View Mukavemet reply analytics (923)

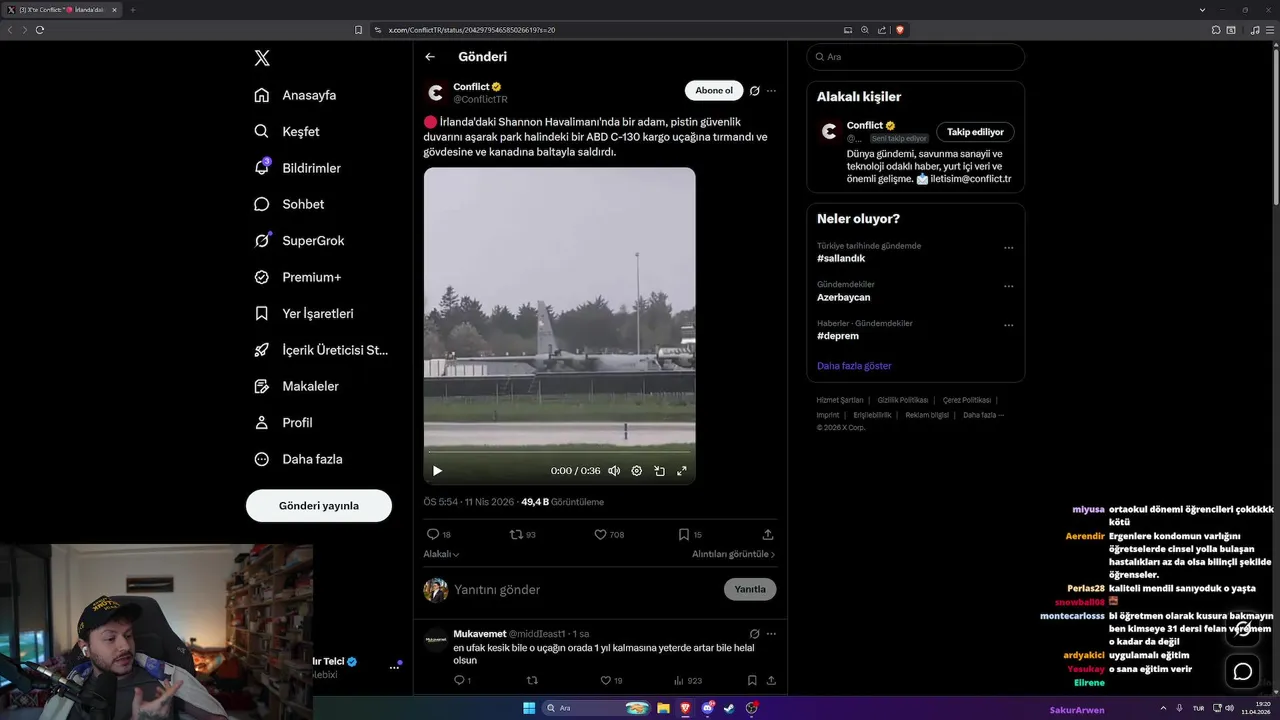coord(687,681)
